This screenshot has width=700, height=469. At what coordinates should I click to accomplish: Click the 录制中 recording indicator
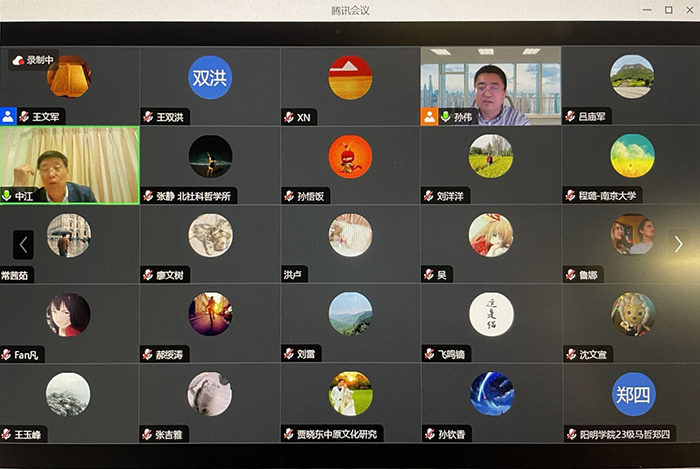pos(33,61)
